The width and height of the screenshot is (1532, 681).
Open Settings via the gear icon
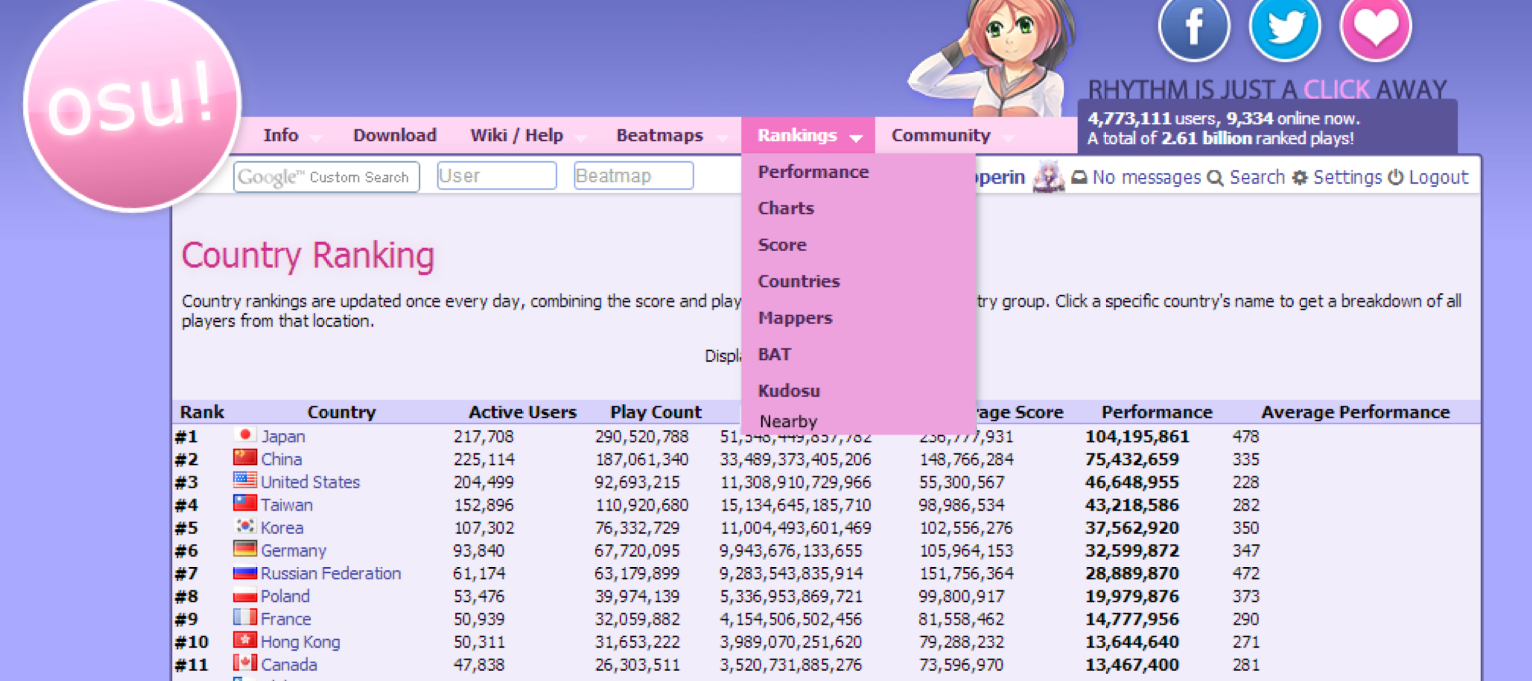coord(1300,178)
